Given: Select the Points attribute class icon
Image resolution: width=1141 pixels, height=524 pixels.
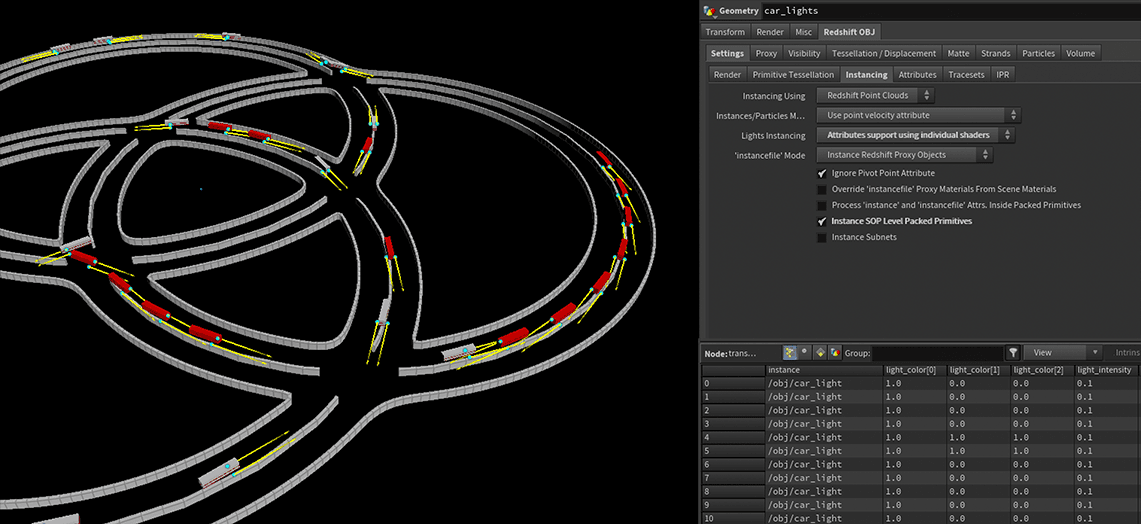Looking at the screenshot, I should click(790, 353).
